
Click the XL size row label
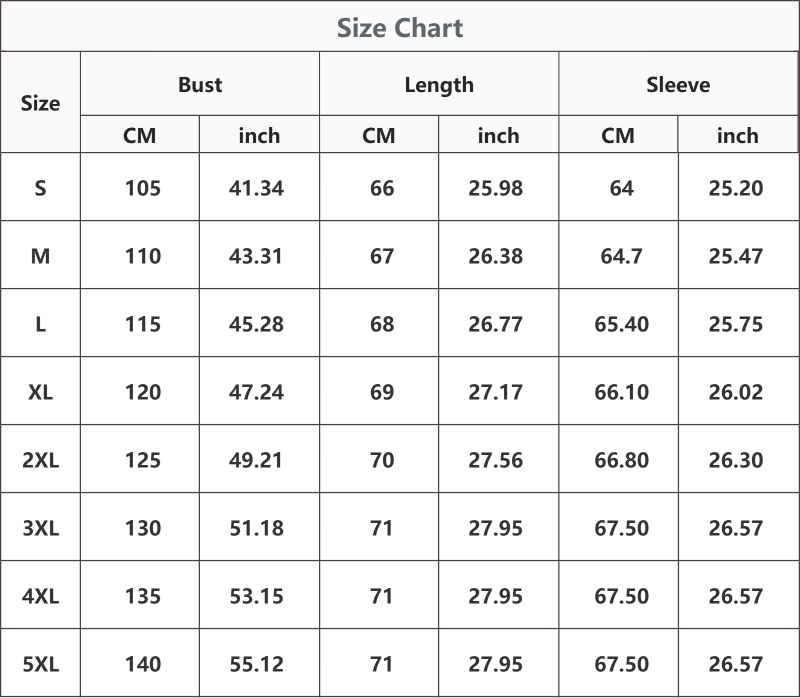(x=40, y=392)
